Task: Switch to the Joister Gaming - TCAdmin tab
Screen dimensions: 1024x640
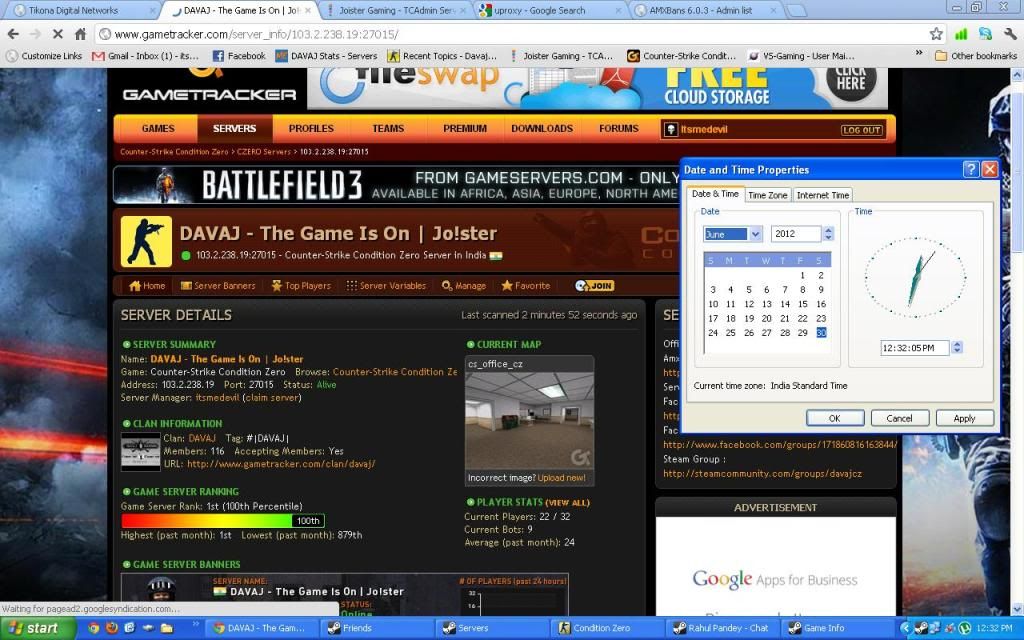Action: (395, 10)
